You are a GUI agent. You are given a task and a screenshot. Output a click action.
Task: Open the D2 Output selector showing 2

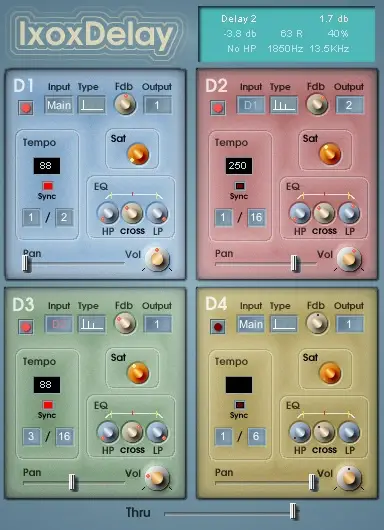pos(349,105)
